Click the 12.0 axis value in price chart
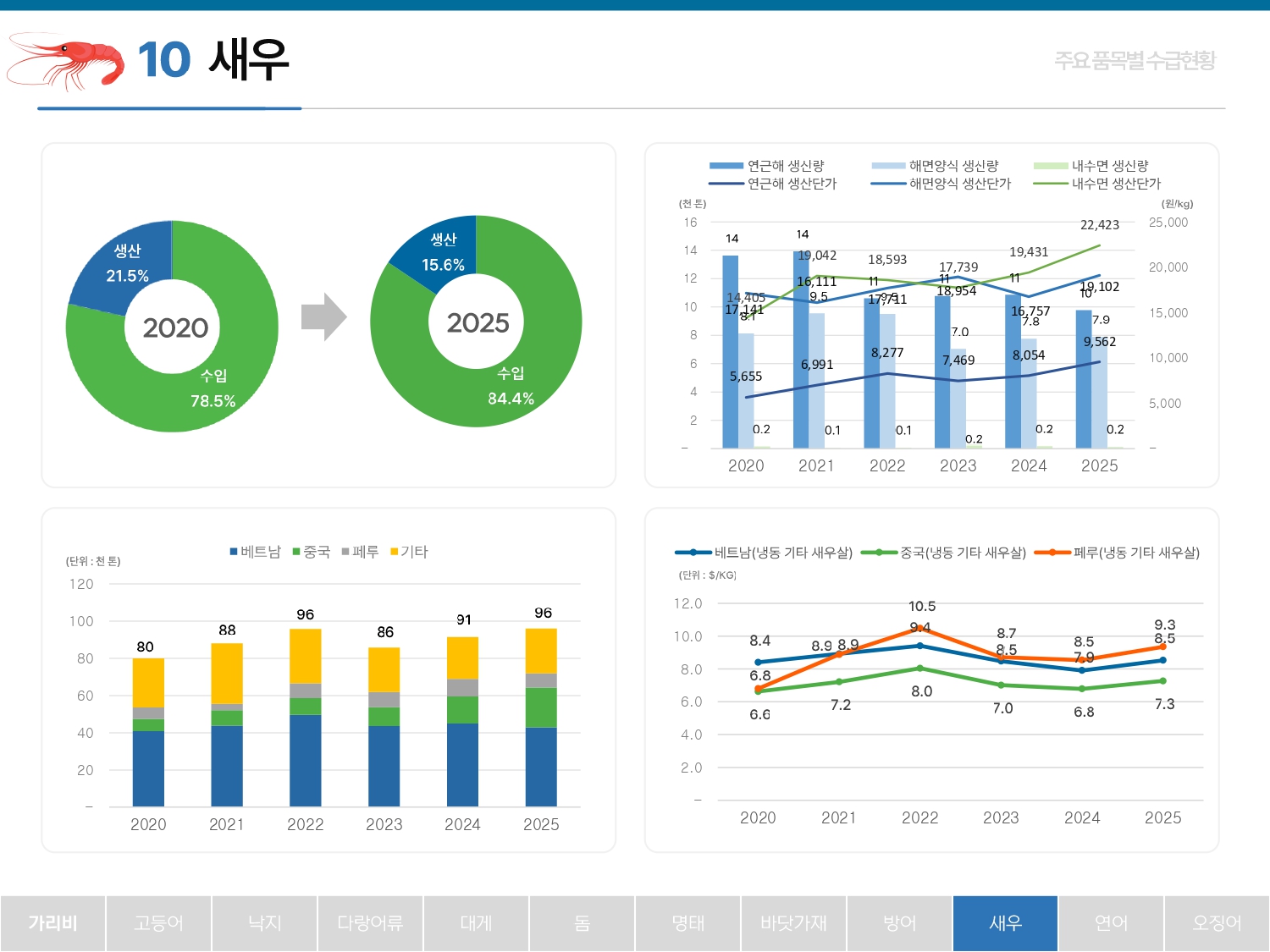This screenshot has height=952, width=1270. point(687,603)
